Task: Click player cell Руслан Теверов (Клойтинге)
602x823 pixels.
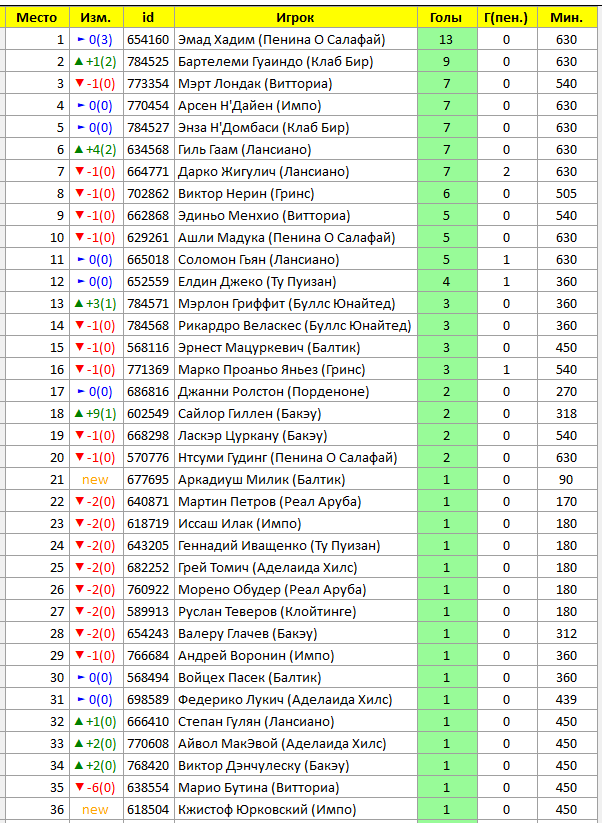Action: coord(295,613)
